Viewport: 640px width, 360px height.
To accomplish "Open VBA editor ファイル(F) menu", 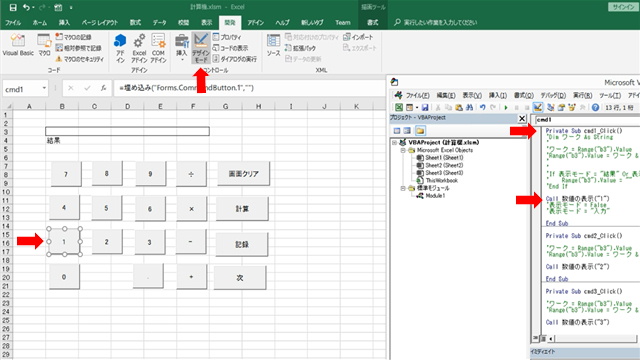I will point(417,96).
